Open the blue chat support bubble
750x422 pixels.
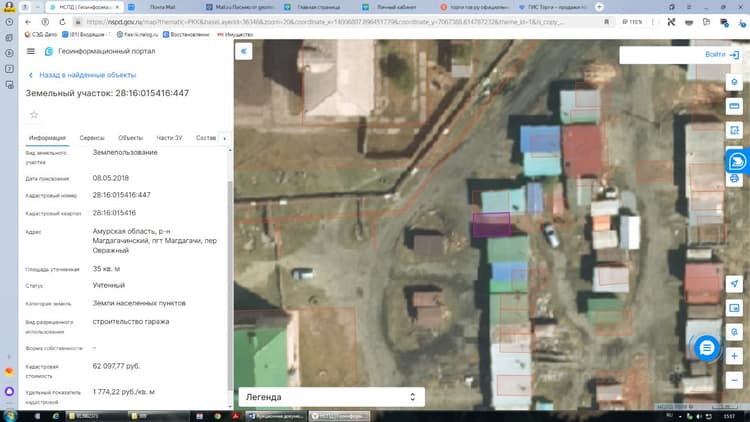(706, 348)
